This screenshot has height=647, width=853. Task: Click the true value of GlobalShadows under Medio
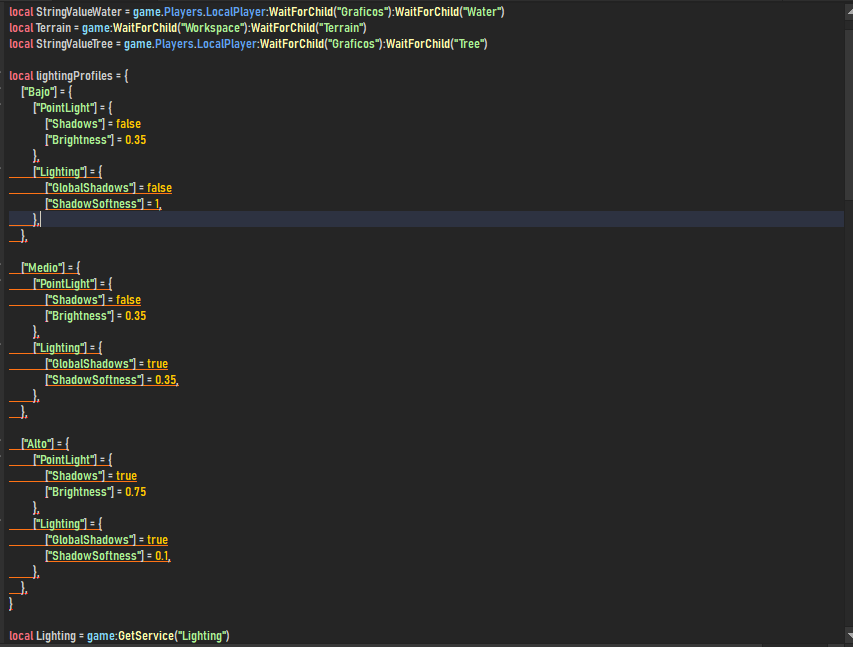coord(157,363)
